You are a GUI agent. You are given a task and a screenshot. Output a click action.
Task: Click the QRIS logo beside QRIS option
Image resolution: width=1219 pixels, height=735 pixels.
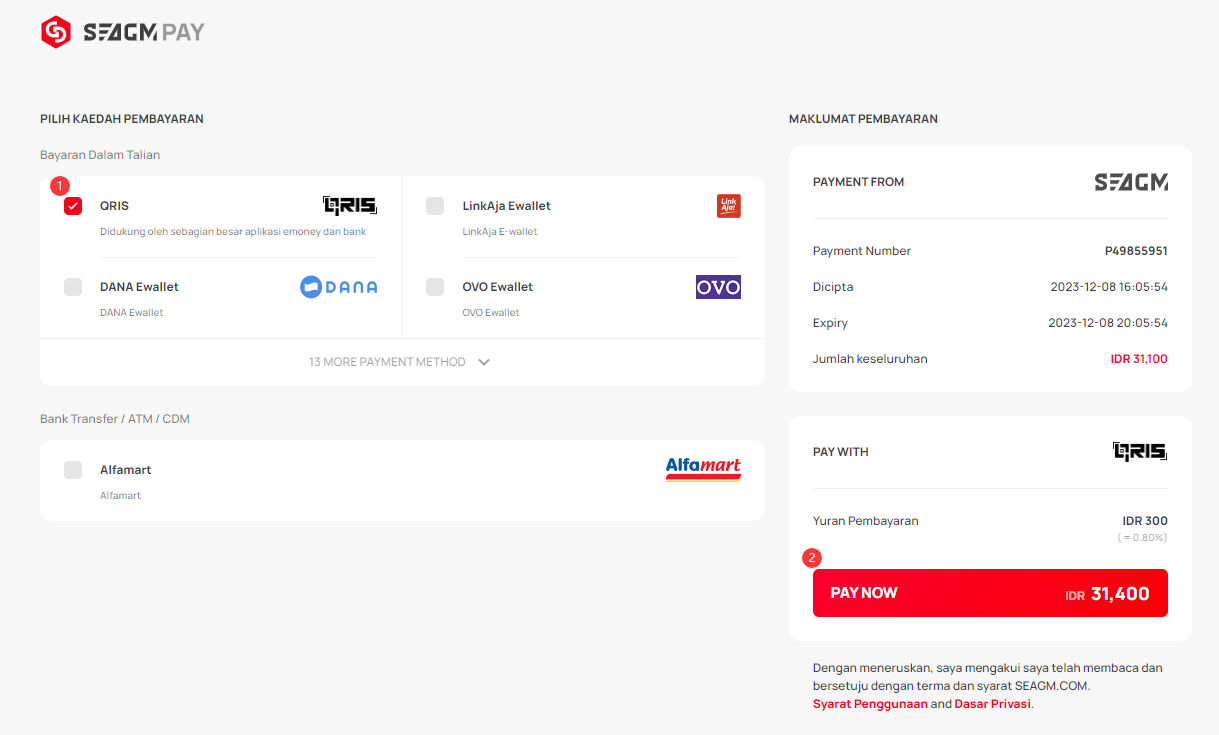coord(350,206)
